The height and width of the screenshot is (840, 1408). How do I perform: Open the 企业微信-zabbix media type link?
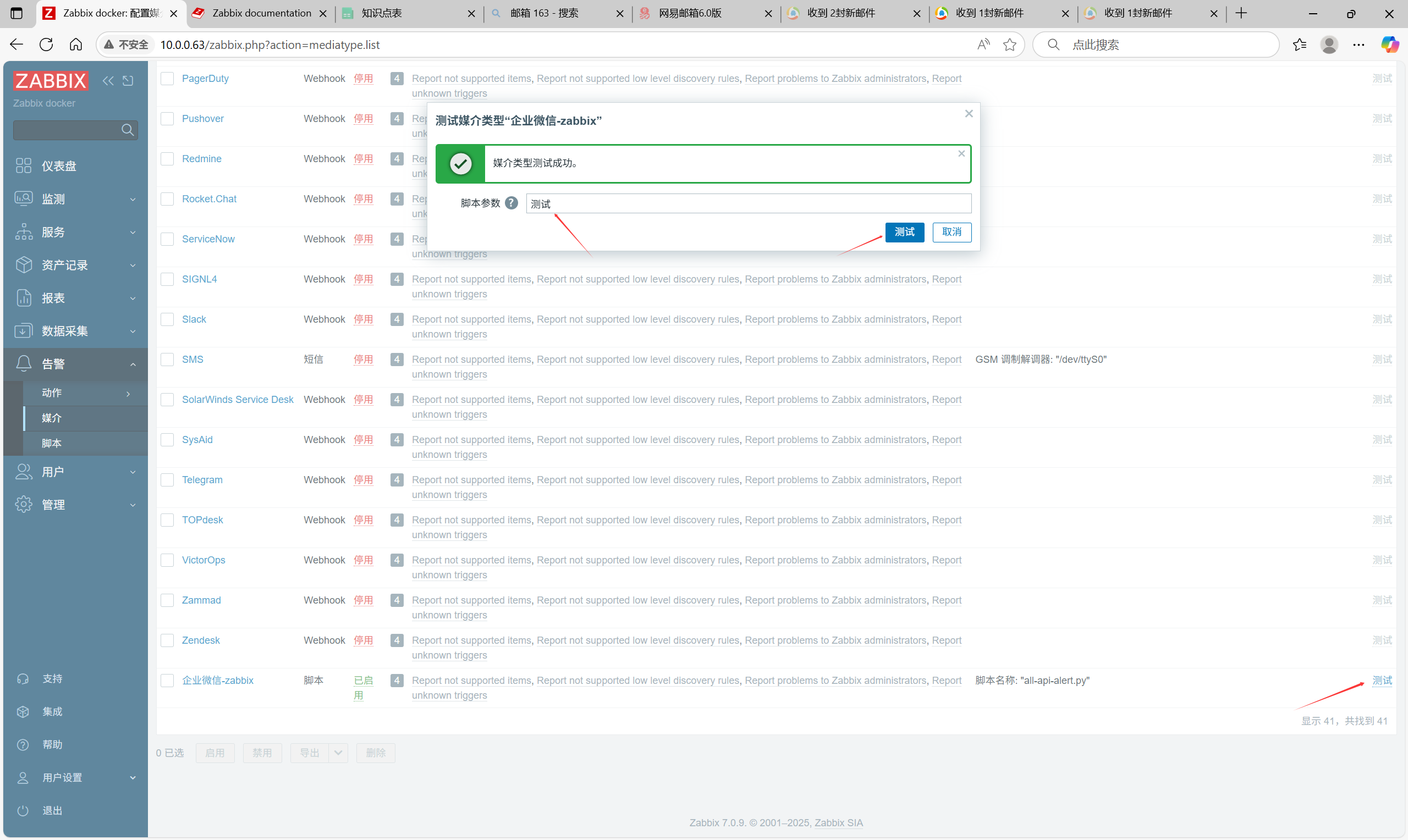click(217, 681)
